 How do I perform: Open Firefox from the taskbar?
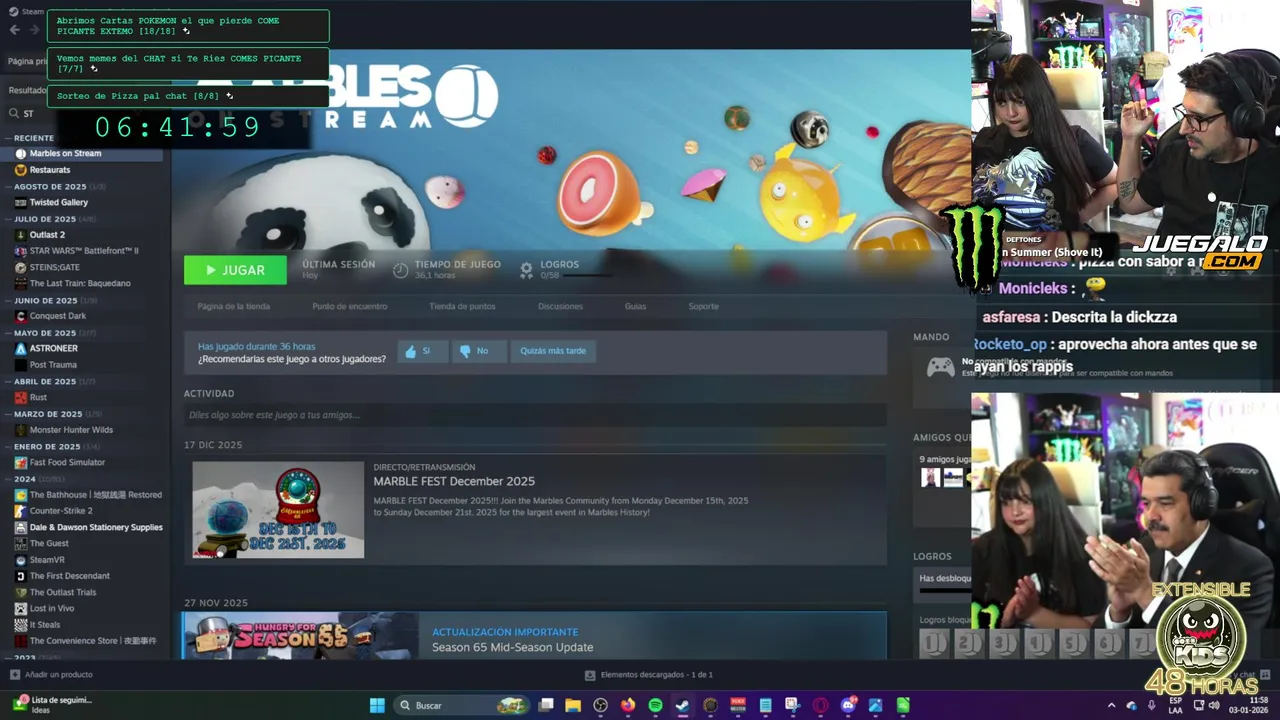click(628, 705)
